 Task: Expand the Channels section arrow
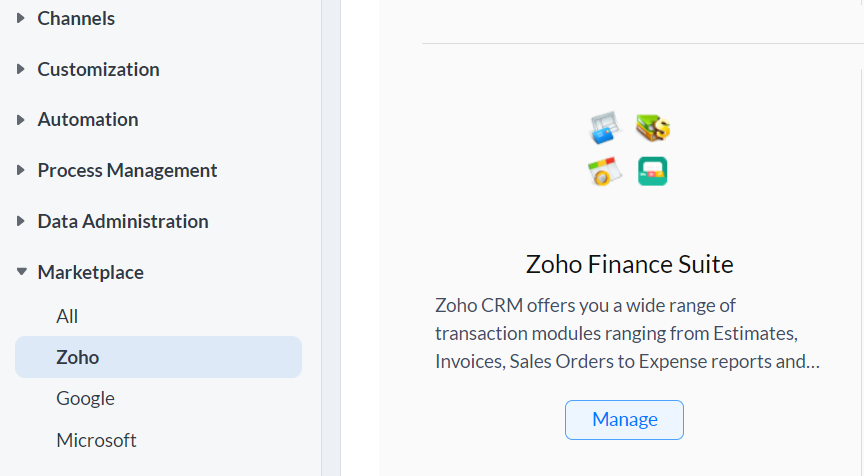tap(21, 18)
